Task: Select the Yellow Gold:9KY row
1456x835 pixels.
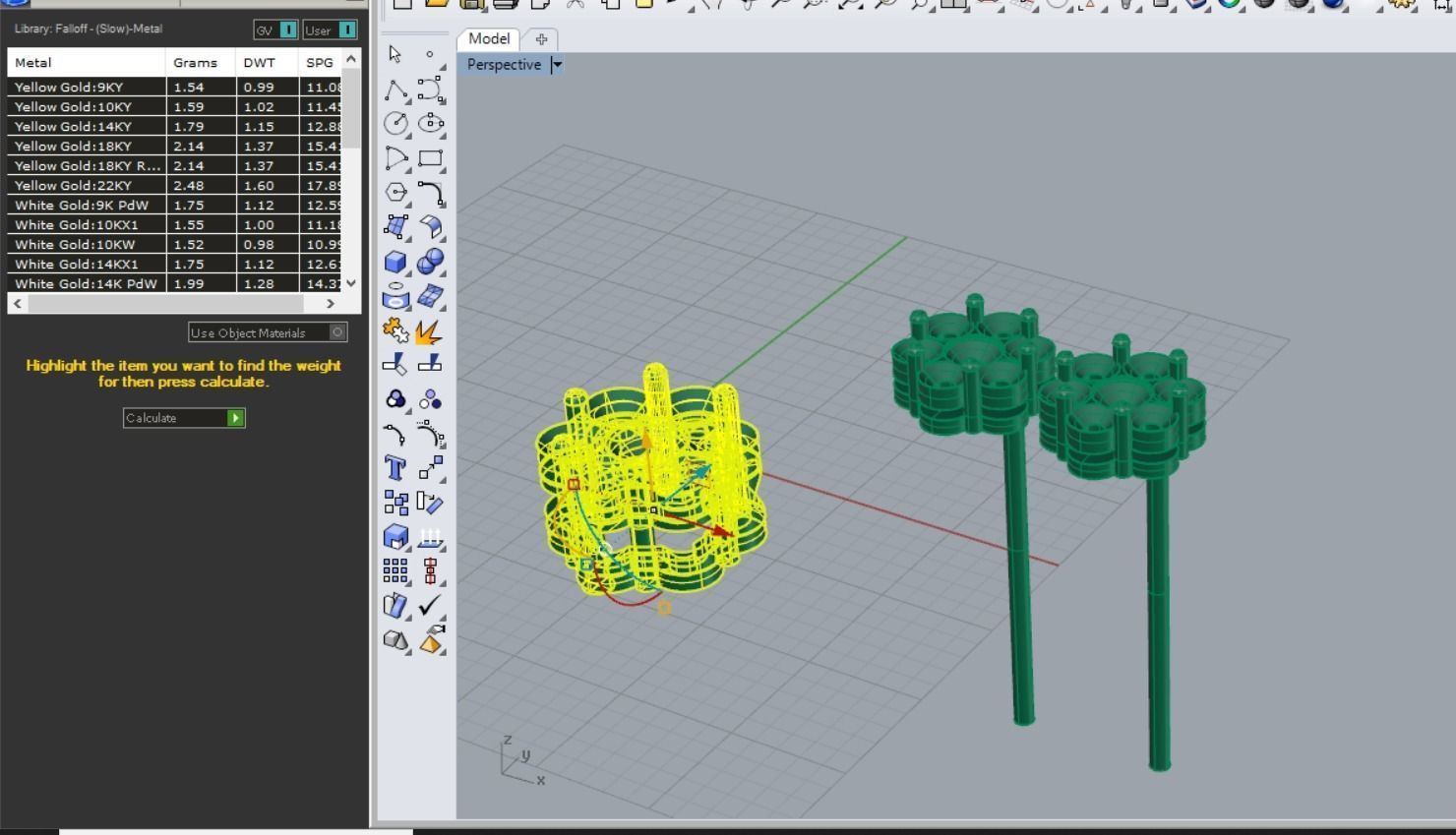Action: 174,87
